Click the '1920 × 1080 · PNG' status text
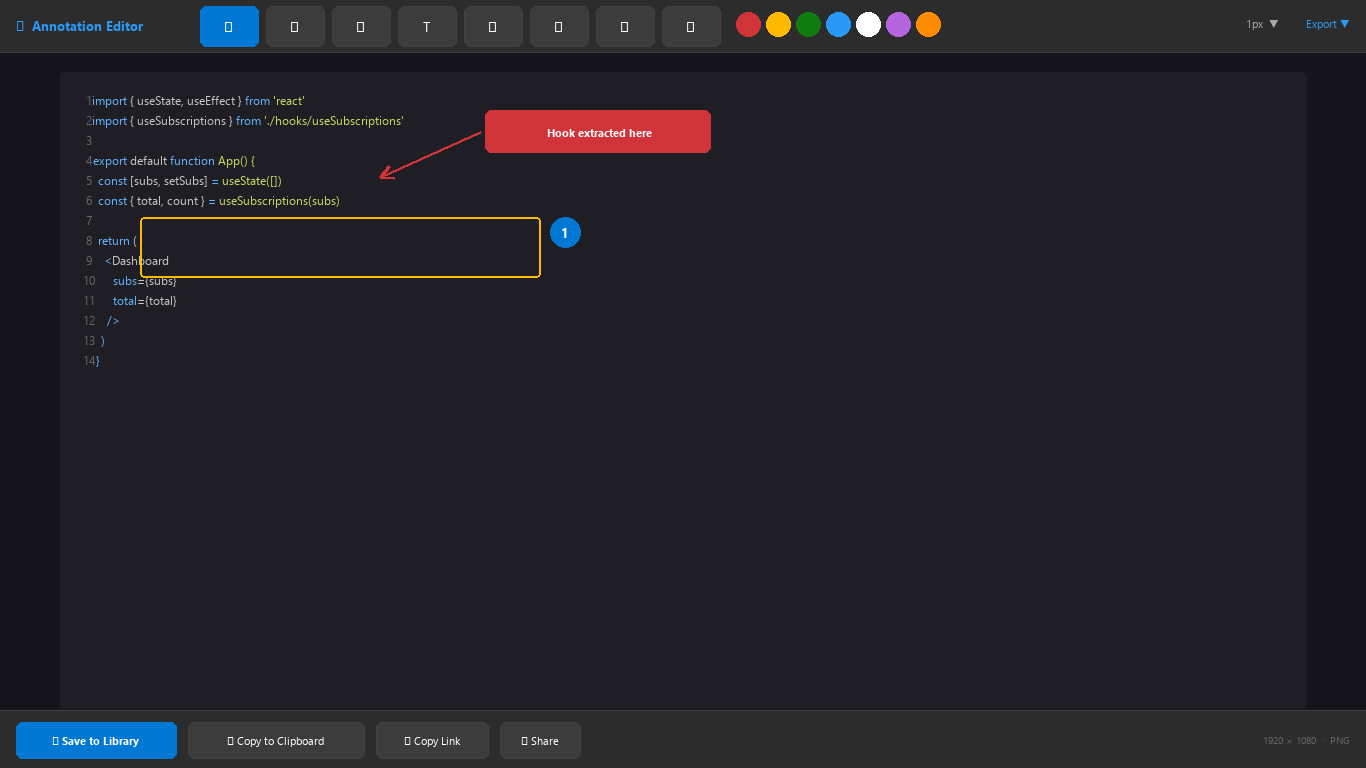This screenshot has width=1366, height=768. (1307, 741)
